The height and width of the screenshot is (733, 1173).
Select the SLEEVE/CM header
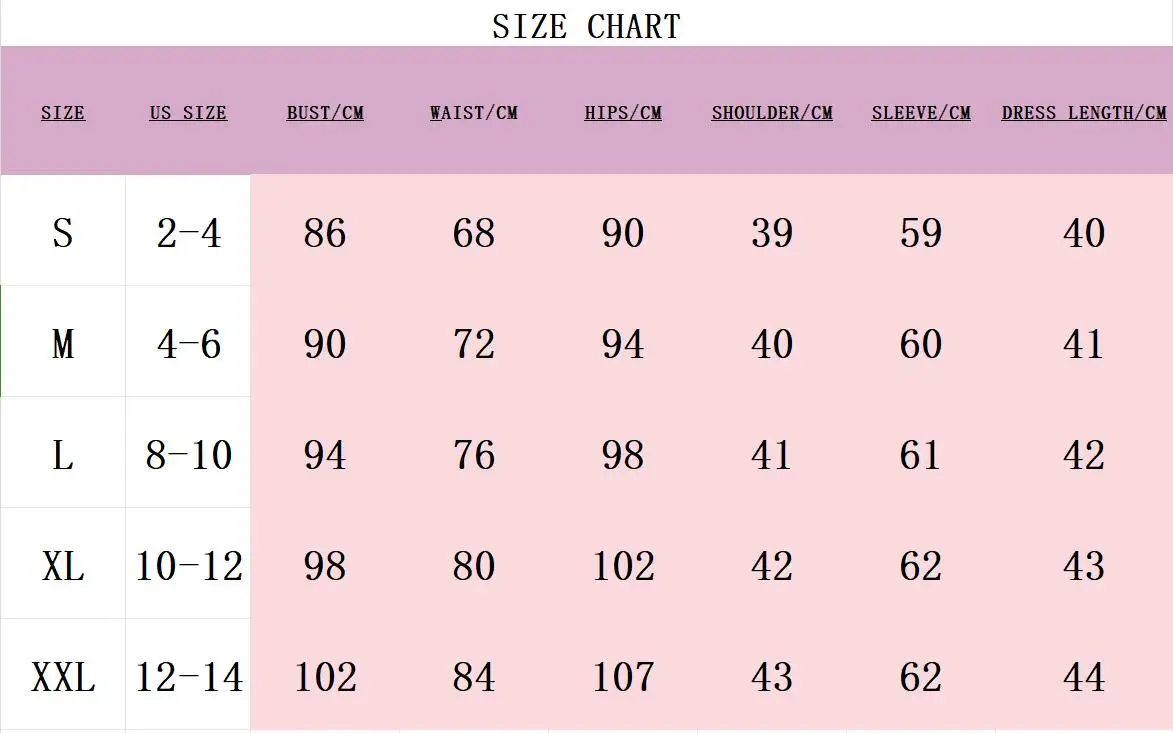tap(921, 113)
